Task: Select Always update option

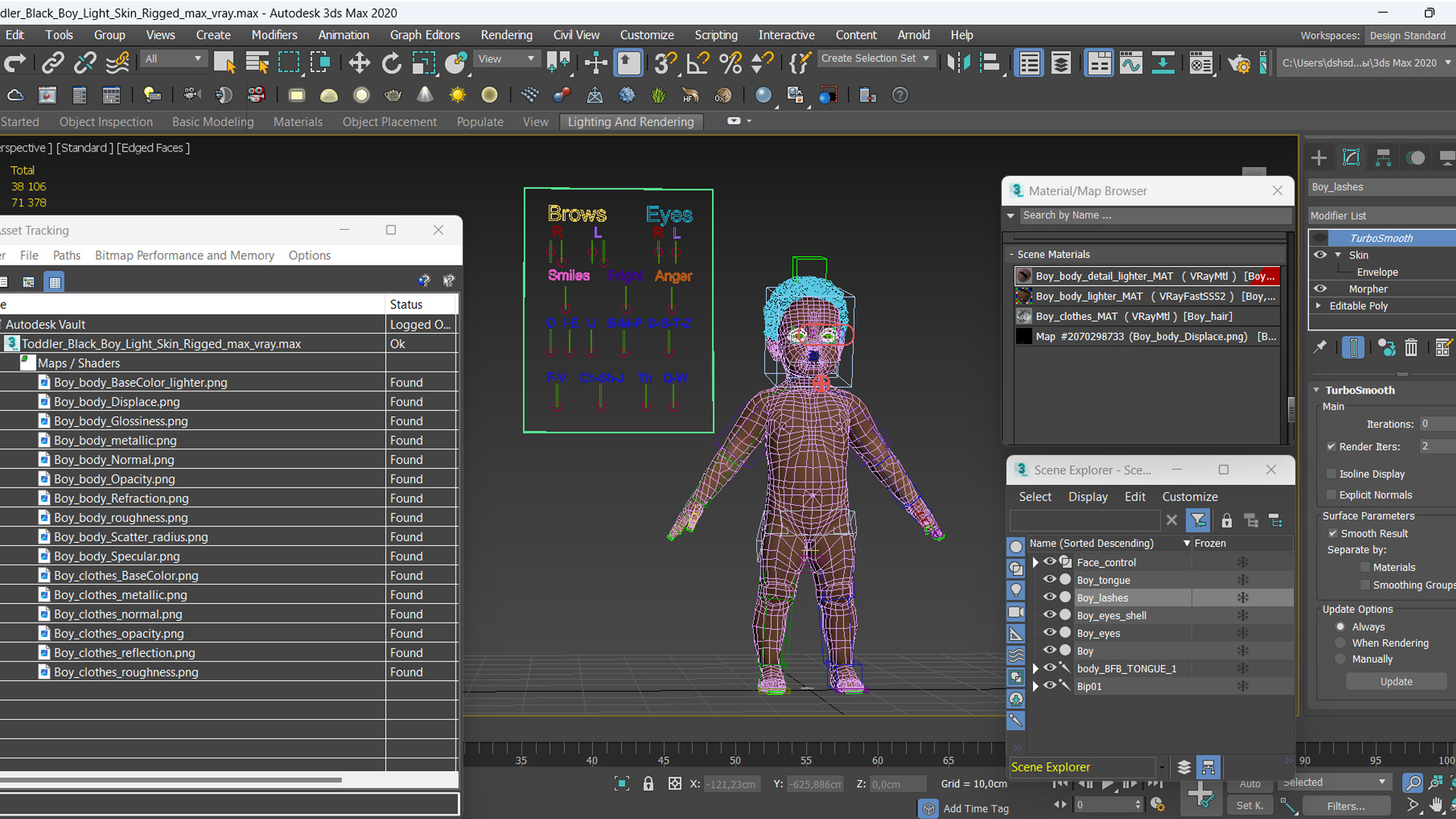Action: click(1340, 627)
